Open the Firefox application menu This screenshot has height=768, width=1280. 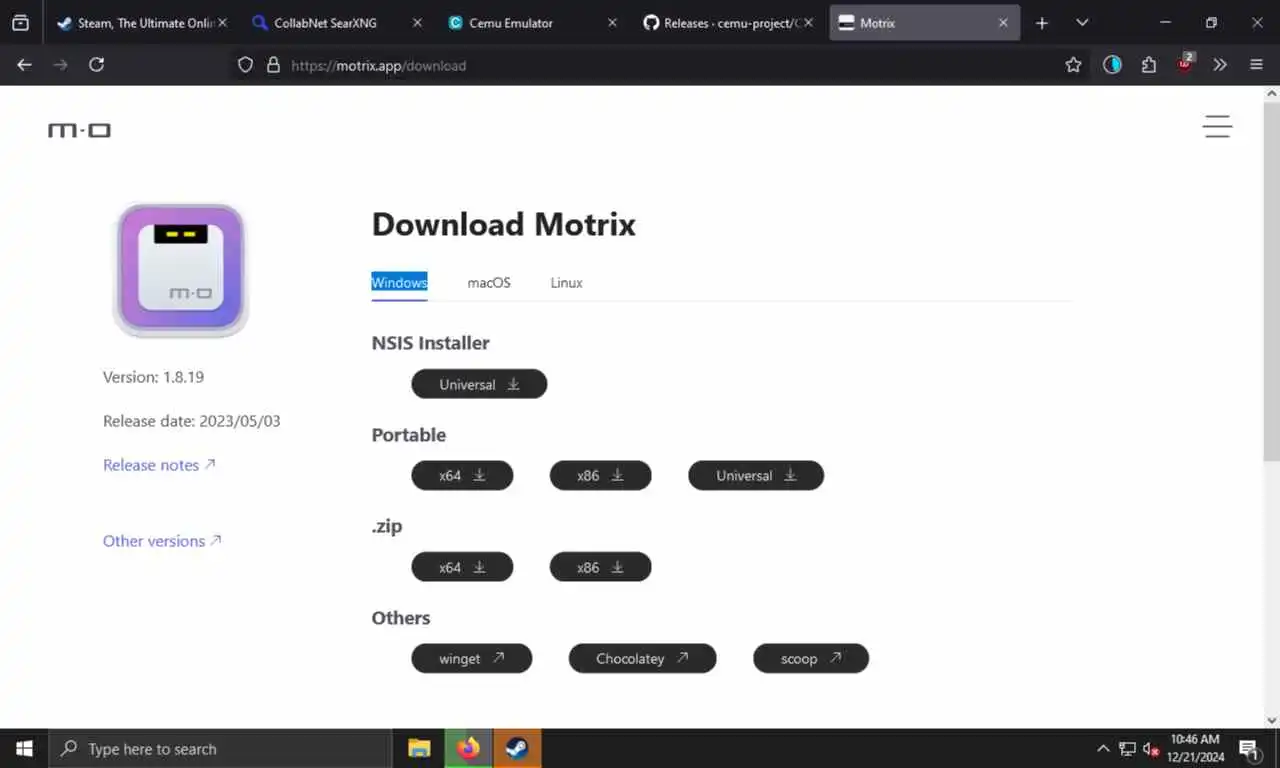(x=1257, y=65)
